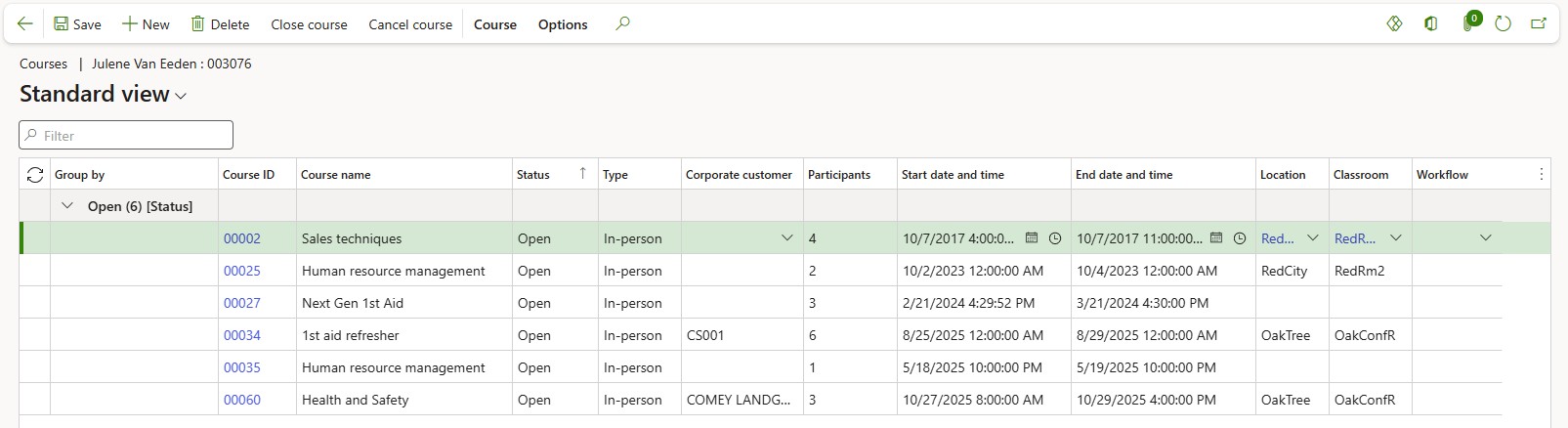Open the action pane search icon
The width and height of the screenshot is (1568, 428).
coord(622,24)
